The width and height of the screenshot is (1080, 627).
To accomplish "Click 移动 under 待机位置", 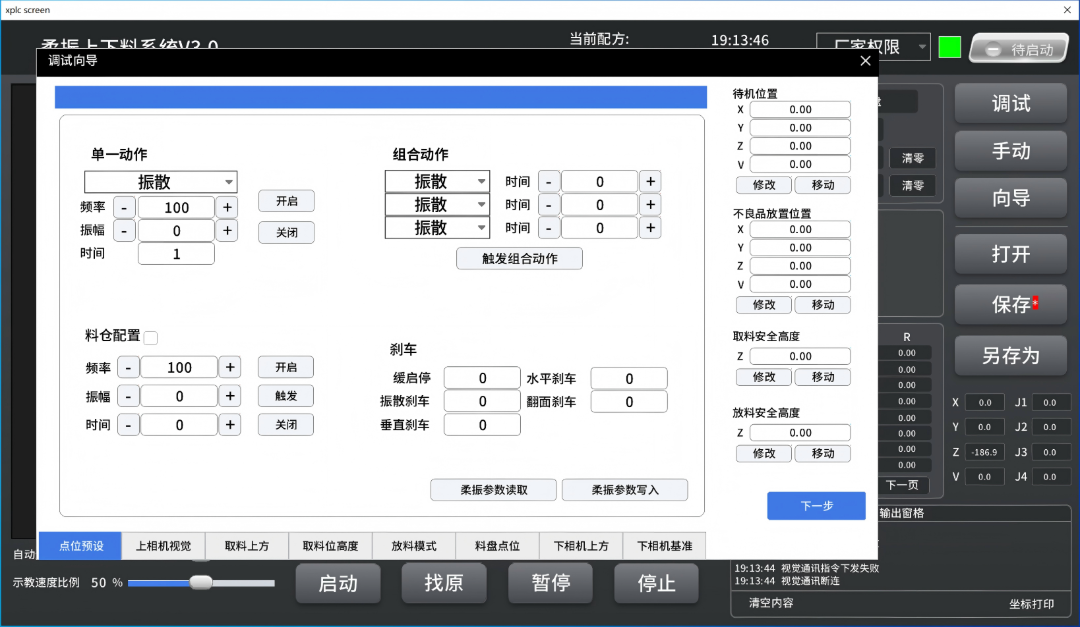I will (822, 185).
